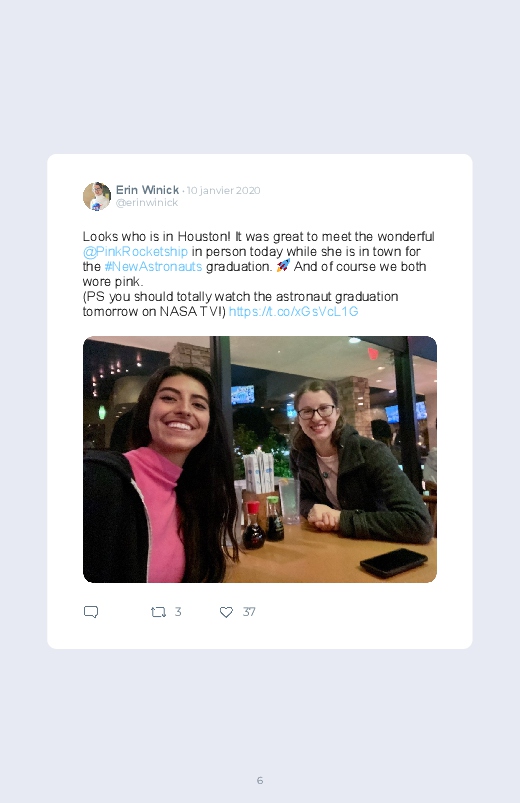Open Erin Winick's profile avatar
Viewport: 520px width, 803px height.
click(97, 196)
